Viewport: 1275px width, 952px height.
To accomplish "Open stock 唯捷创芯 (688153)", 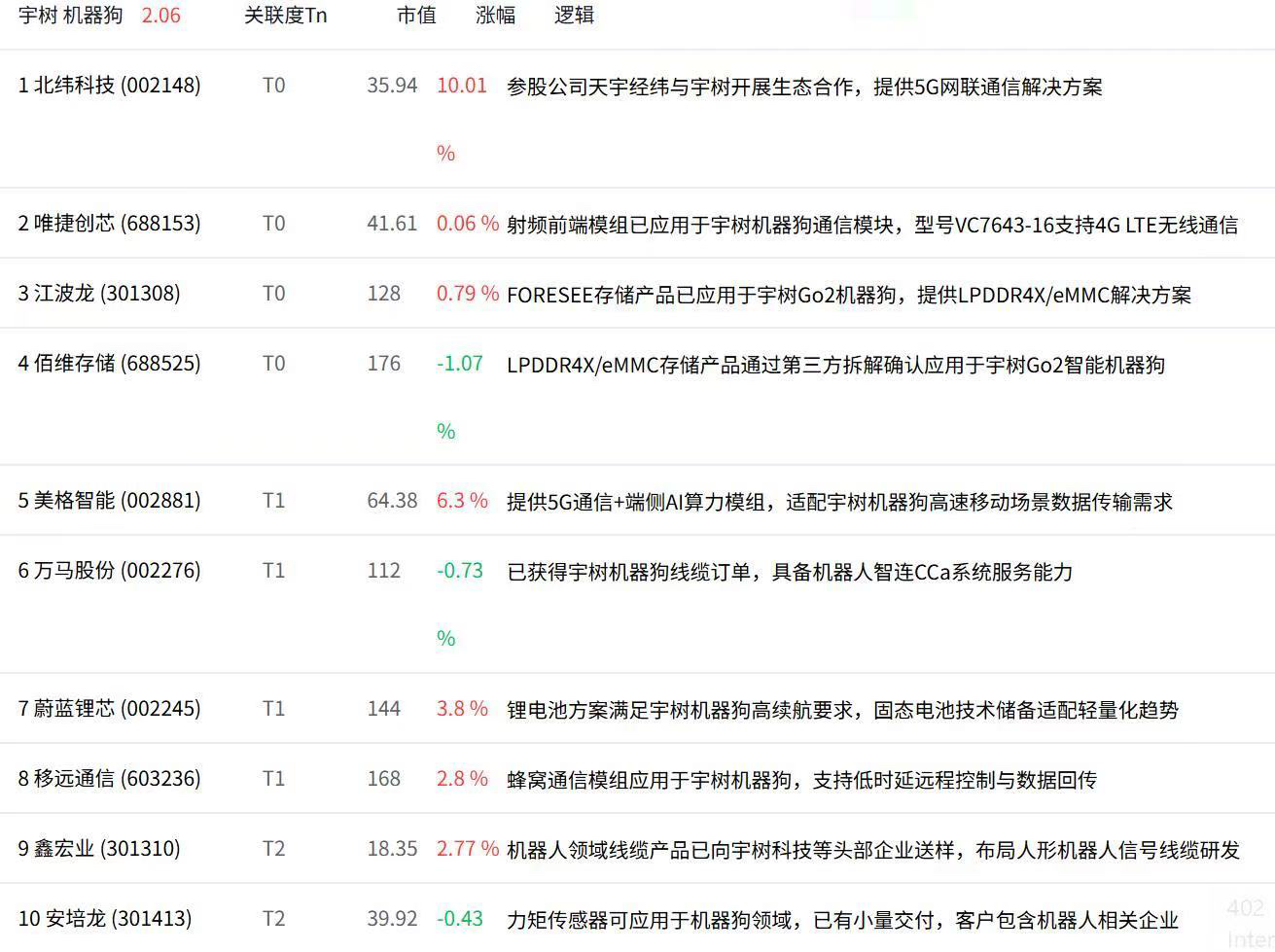I will pyautogui.click(x=110, y=224).
